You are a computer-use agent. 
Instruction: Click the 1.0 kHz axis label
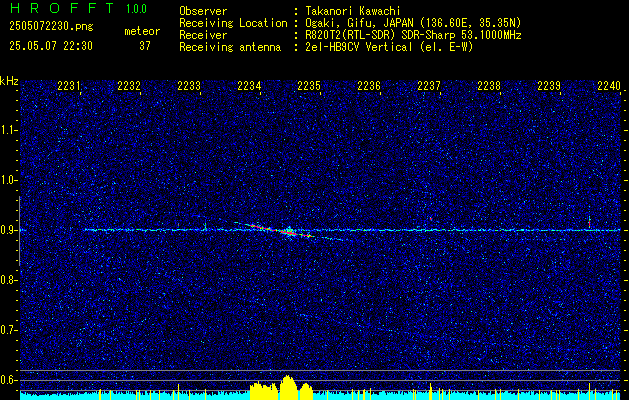8,180
